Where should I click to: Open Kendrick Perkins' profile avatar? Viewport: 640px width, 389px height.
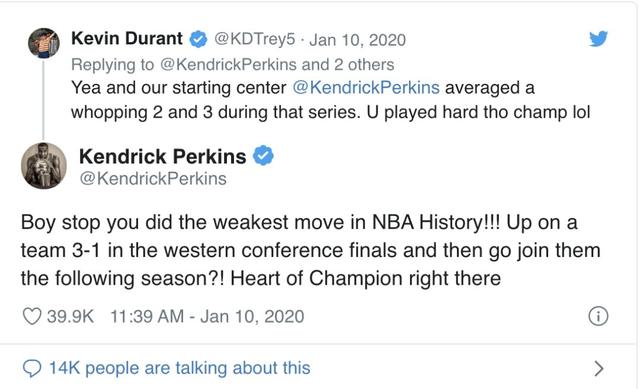click(x=44, y=165)
